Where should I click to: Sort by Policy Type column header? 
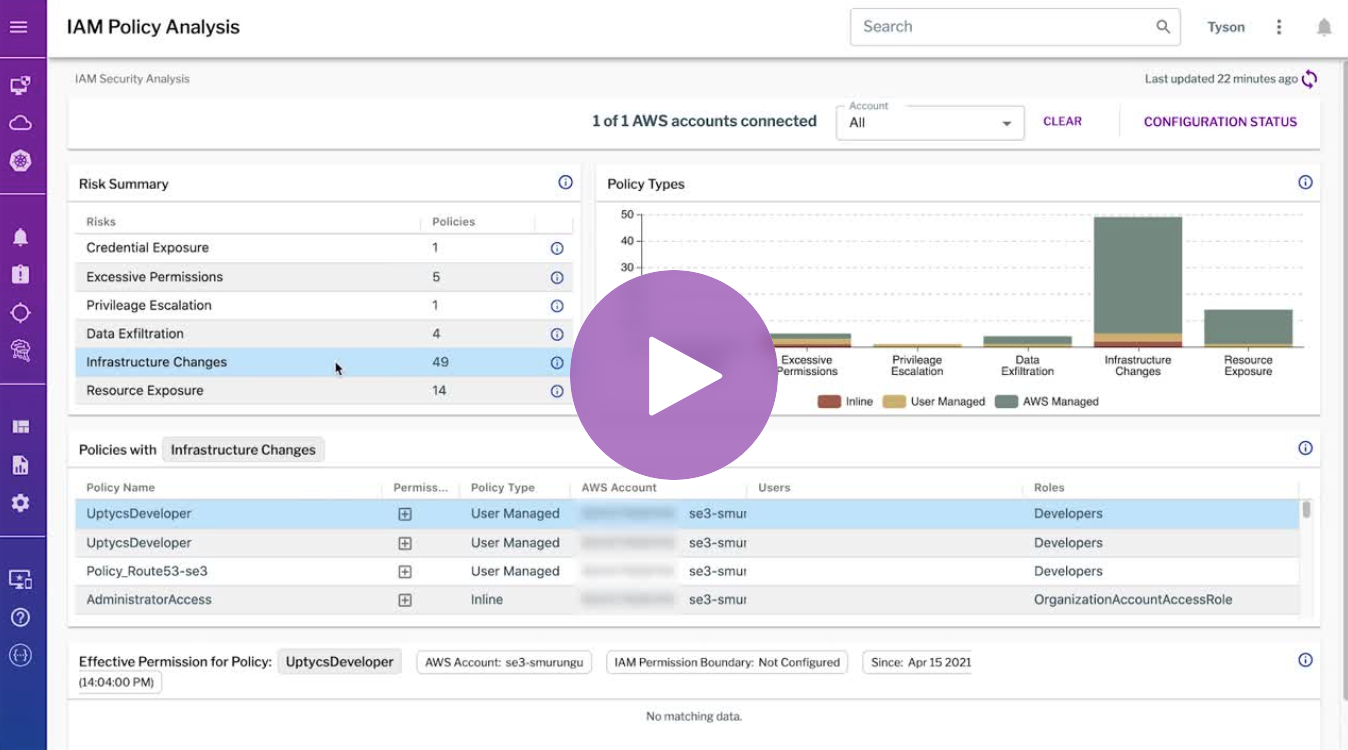(x=503, y=488)
